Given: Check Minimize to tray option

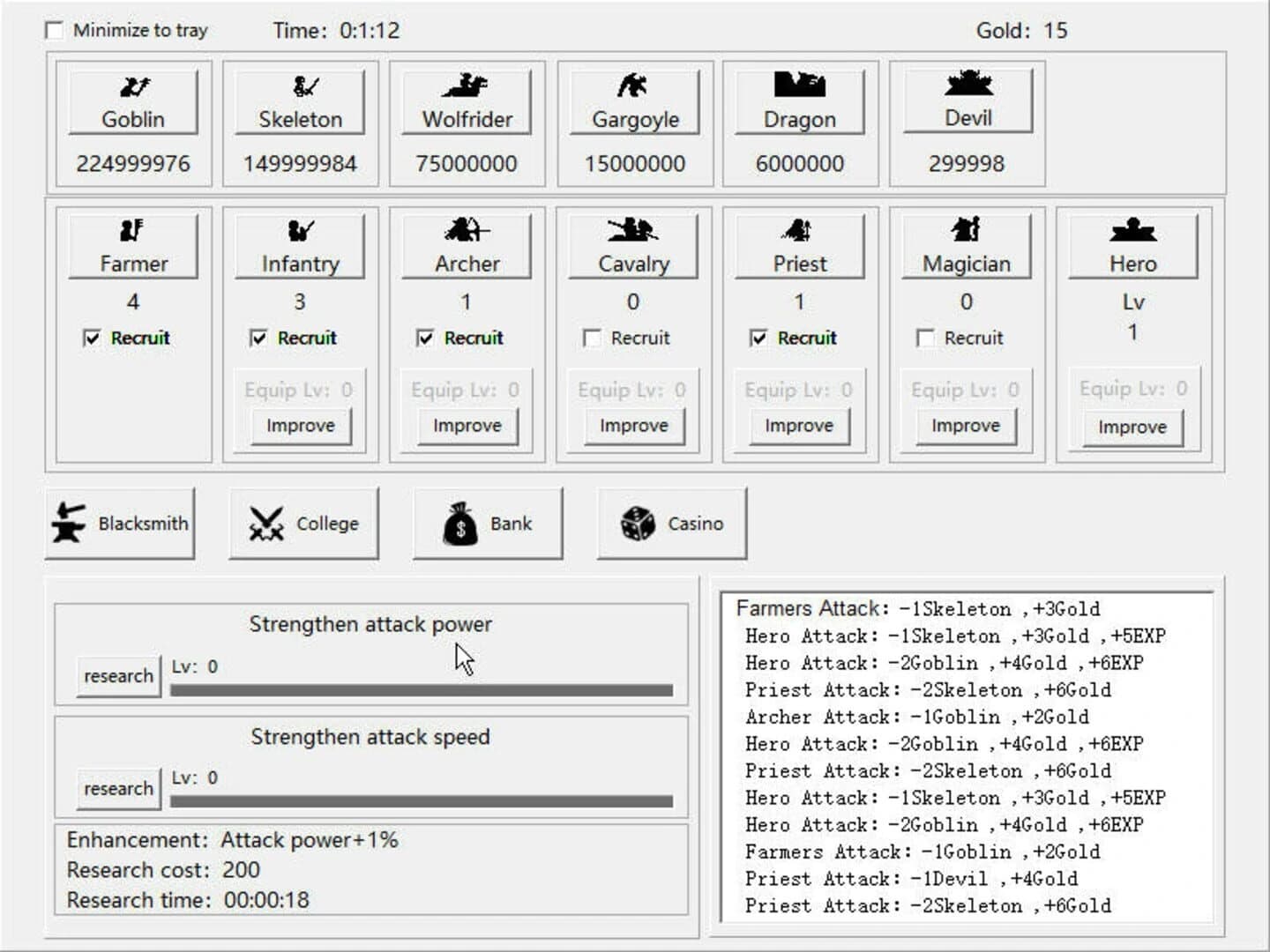Looking at the screenshot, I should [55, 30].
